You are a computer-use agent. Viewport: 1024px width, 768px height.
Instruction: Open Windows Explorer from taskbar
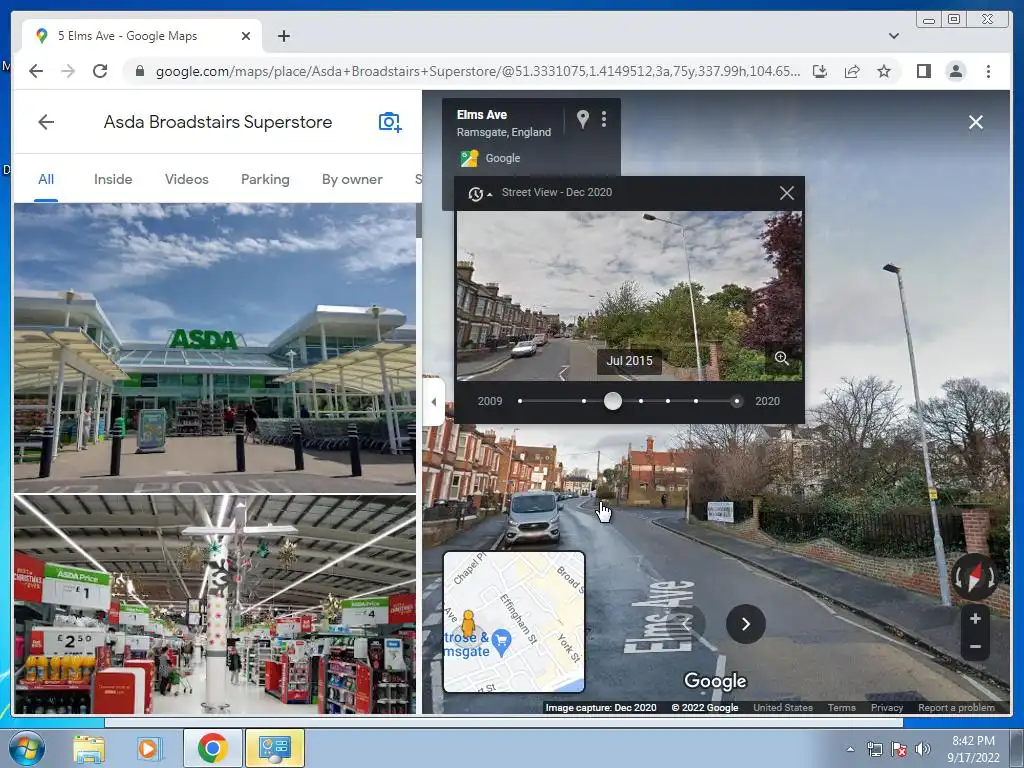89,748
